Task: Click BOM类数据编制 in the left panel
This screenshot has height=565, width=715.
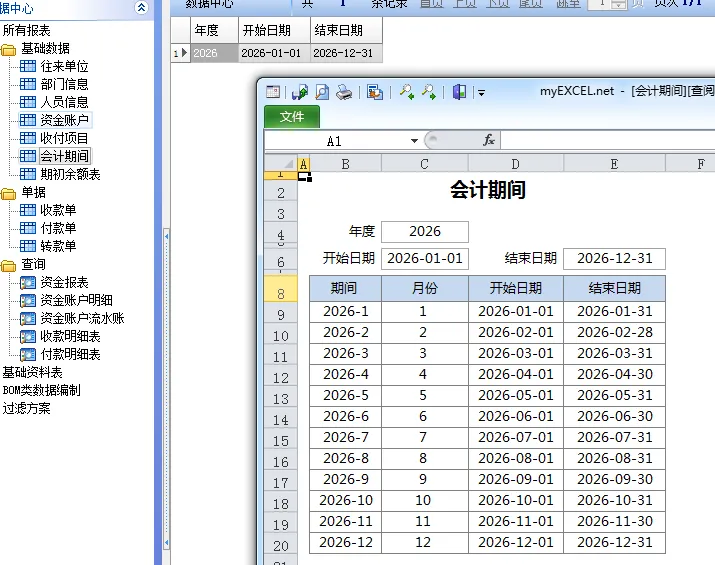Action: 41,390
